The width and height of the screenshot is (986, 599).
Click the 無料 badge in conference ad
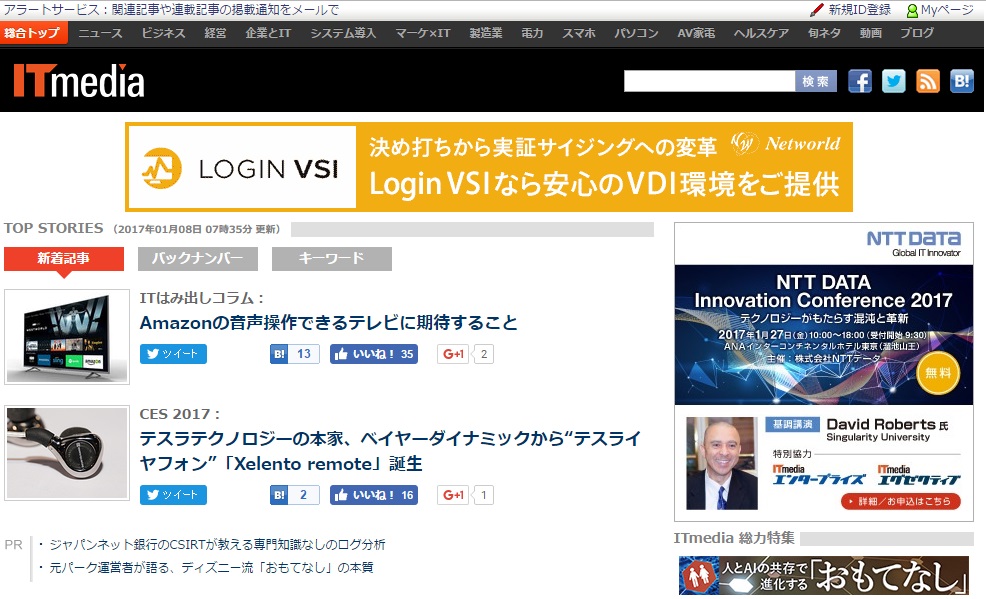(938, 373)
